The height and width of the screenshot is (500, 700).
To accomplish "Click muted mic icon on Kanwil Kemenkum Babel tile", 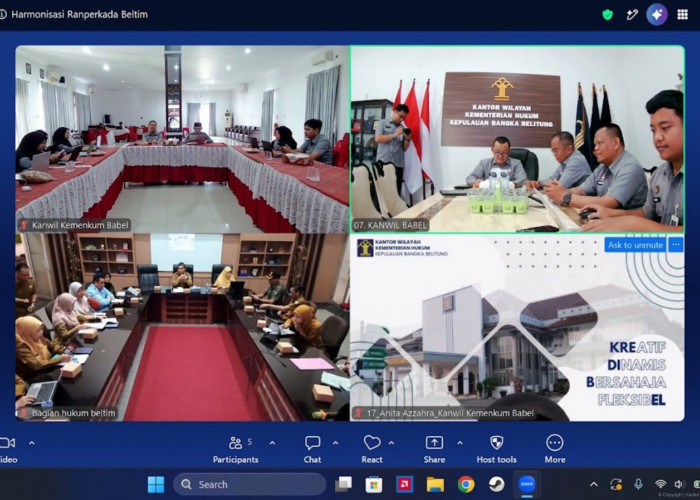I will pos(24,225).
